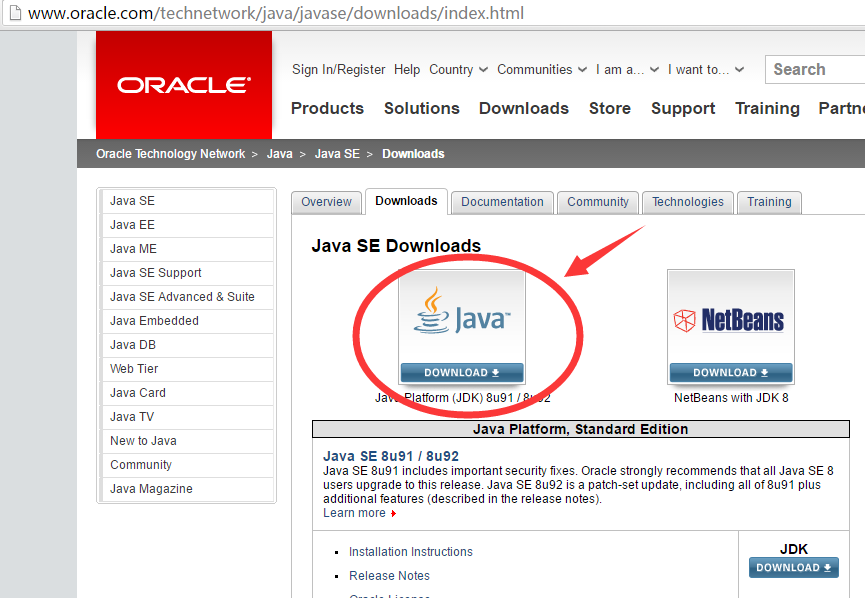The width and height of the screenshot is (865, 598).
Task: Download Java Platform JDK via blue button
Action: [462, 372]
